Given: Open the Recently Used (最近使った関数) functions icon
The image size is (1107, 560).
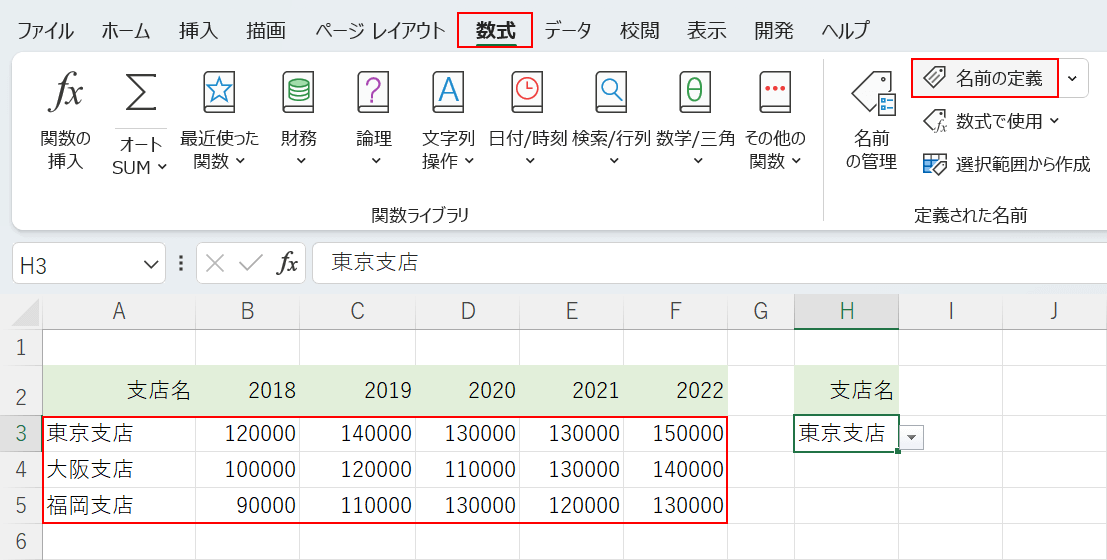Looking at the screenshot, I should coord(219,94).
